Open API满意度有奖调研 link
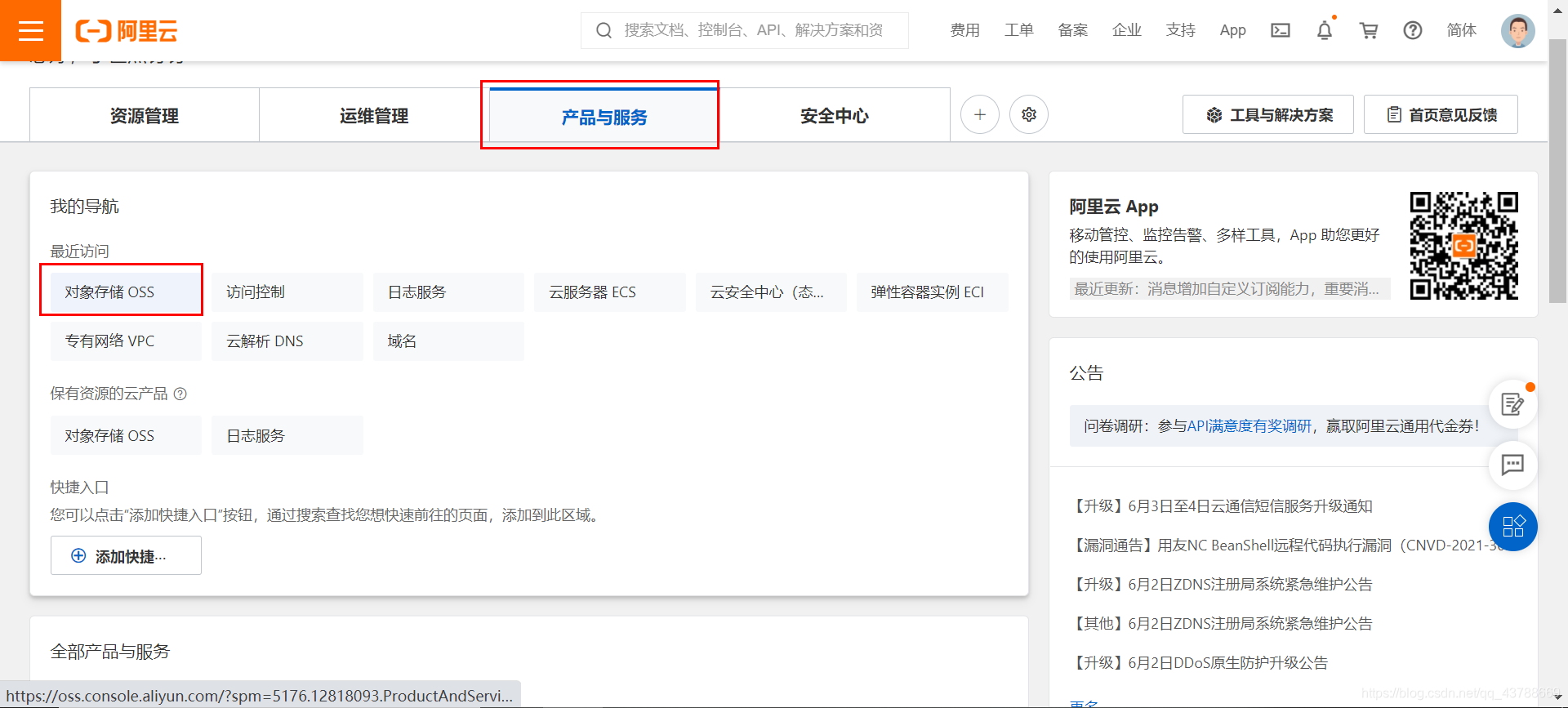The image size is (1568, 708). tap(1249, 425)
